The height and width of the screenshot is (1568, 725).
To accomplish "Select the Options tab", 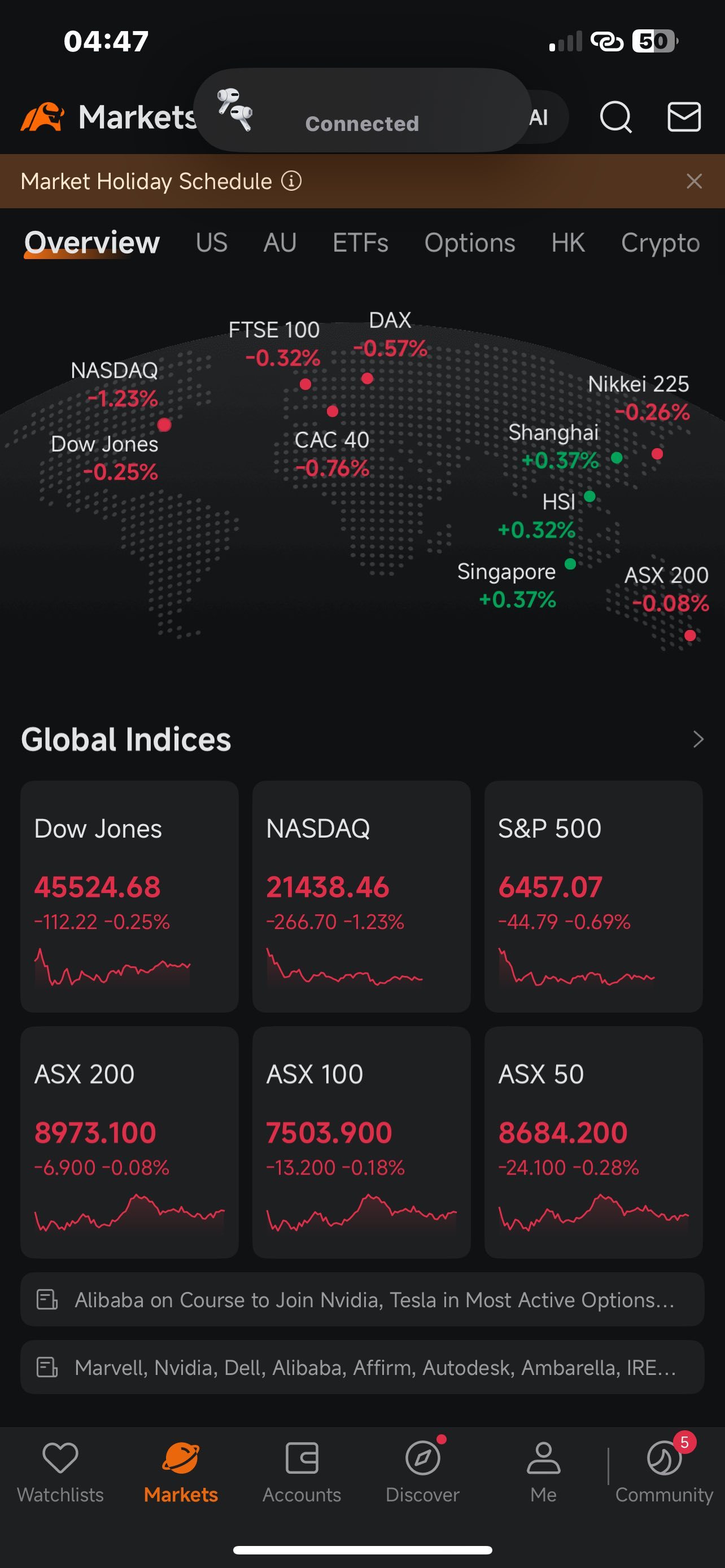I will coord(469,243).
